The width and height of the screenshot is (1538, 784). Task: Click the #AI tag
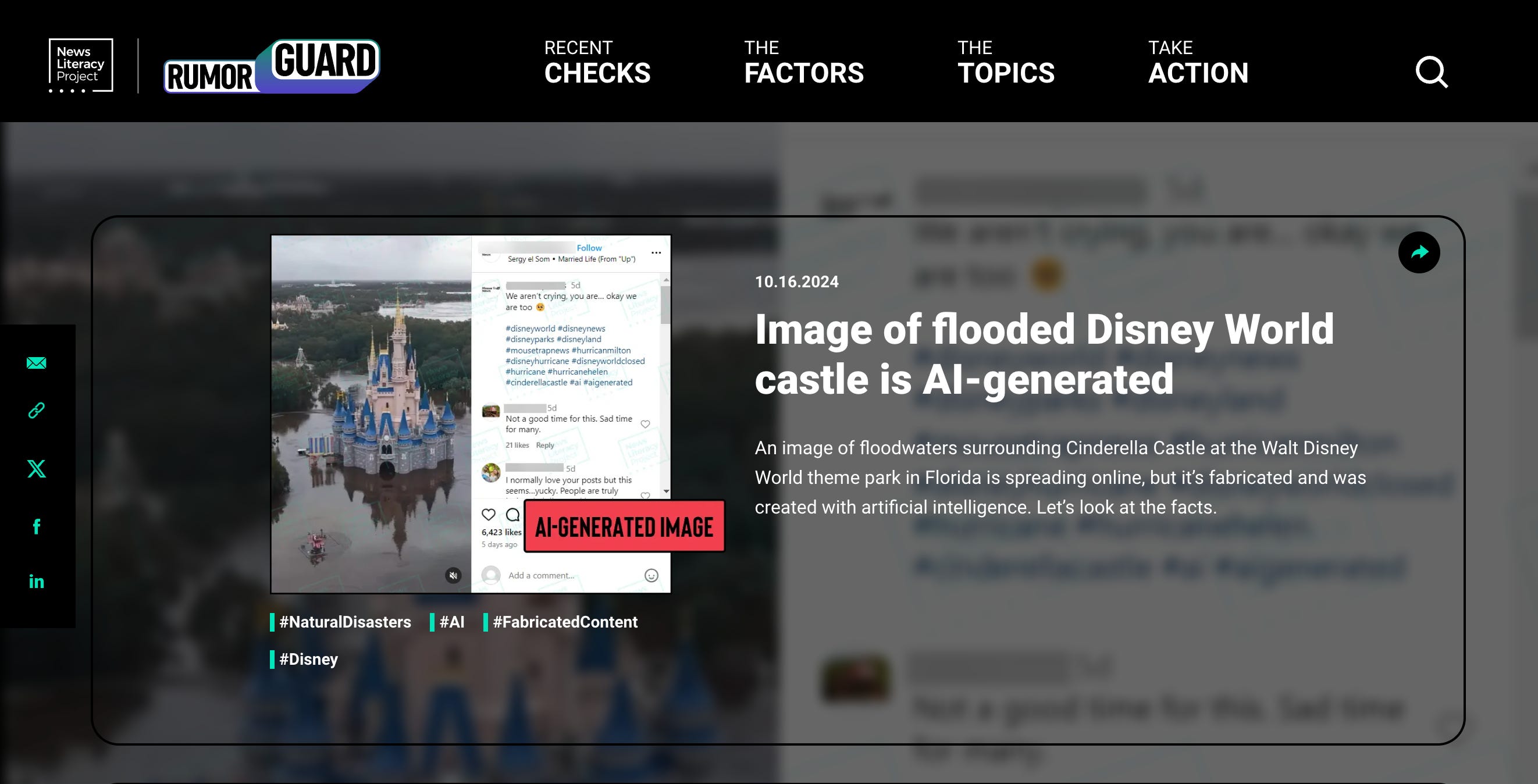tap(451, 622)
